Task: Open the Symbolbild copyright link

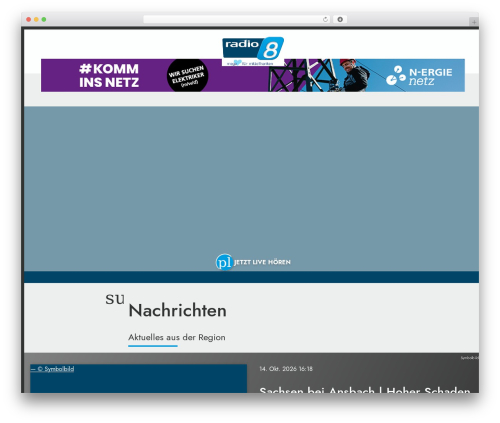Action: [52, 369]
